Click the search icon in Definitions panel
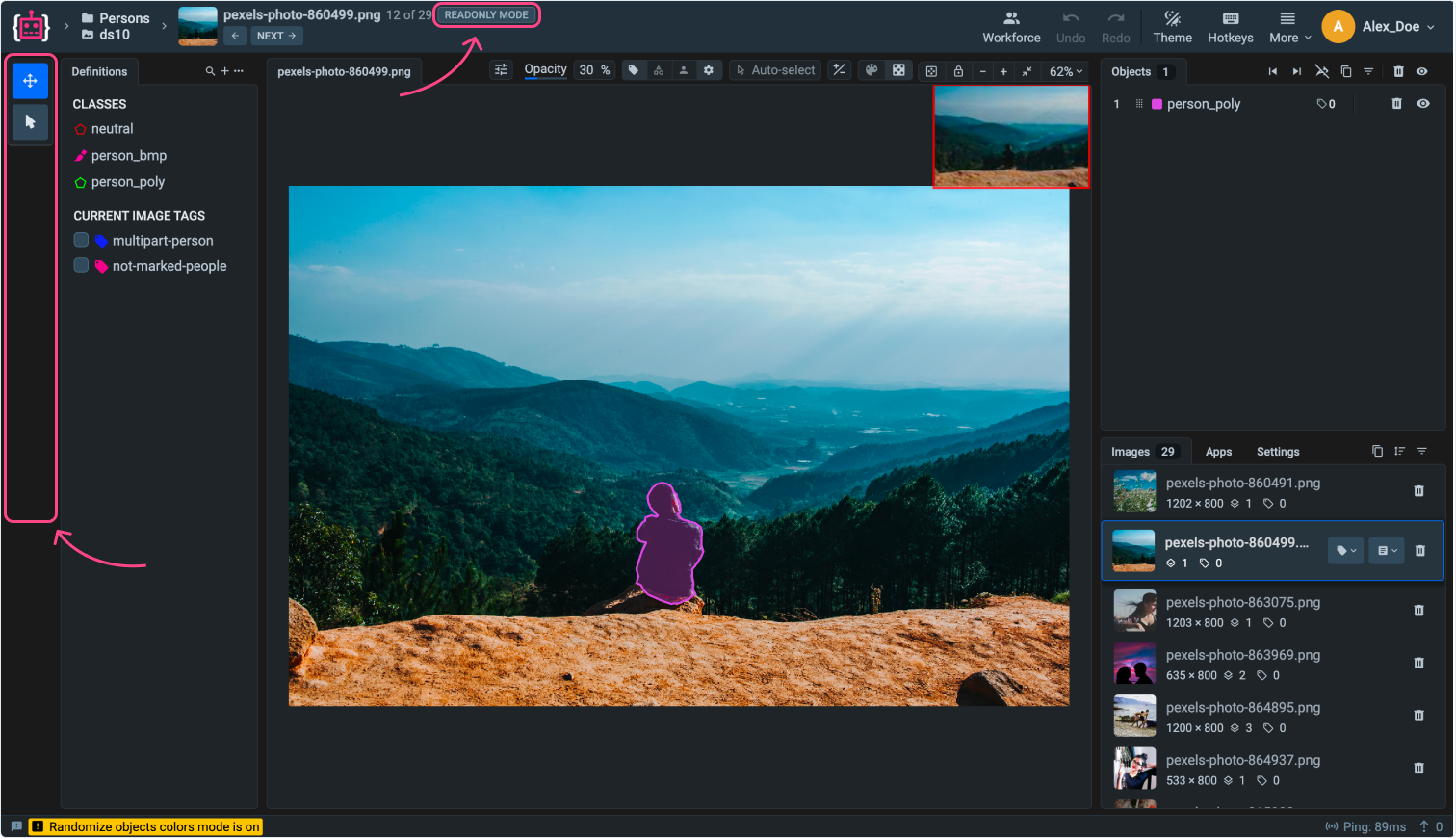1456x838 pixels. coord(210,71)
